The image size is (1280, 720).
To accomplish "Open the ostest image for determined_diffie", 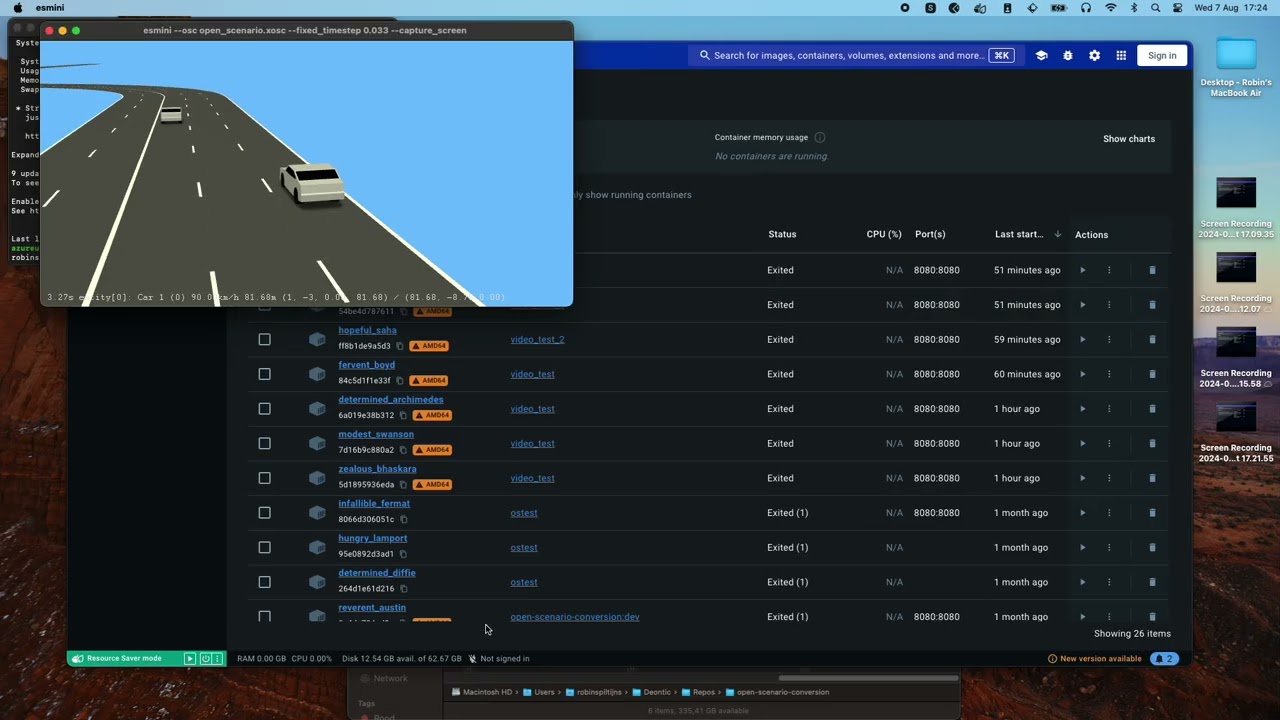I will click(524, 582).
